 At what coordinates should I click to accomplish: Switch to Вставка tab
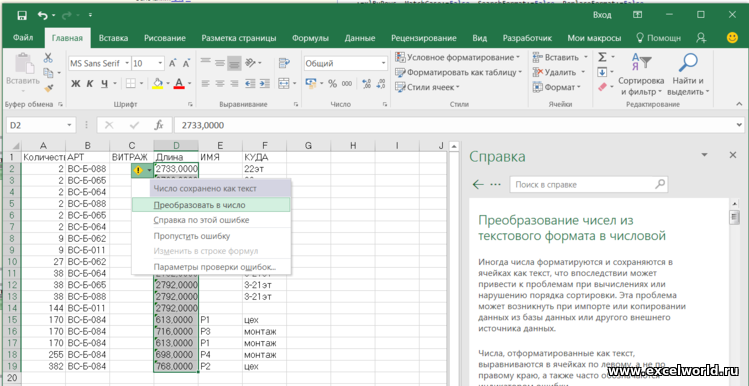pos(113,38)
